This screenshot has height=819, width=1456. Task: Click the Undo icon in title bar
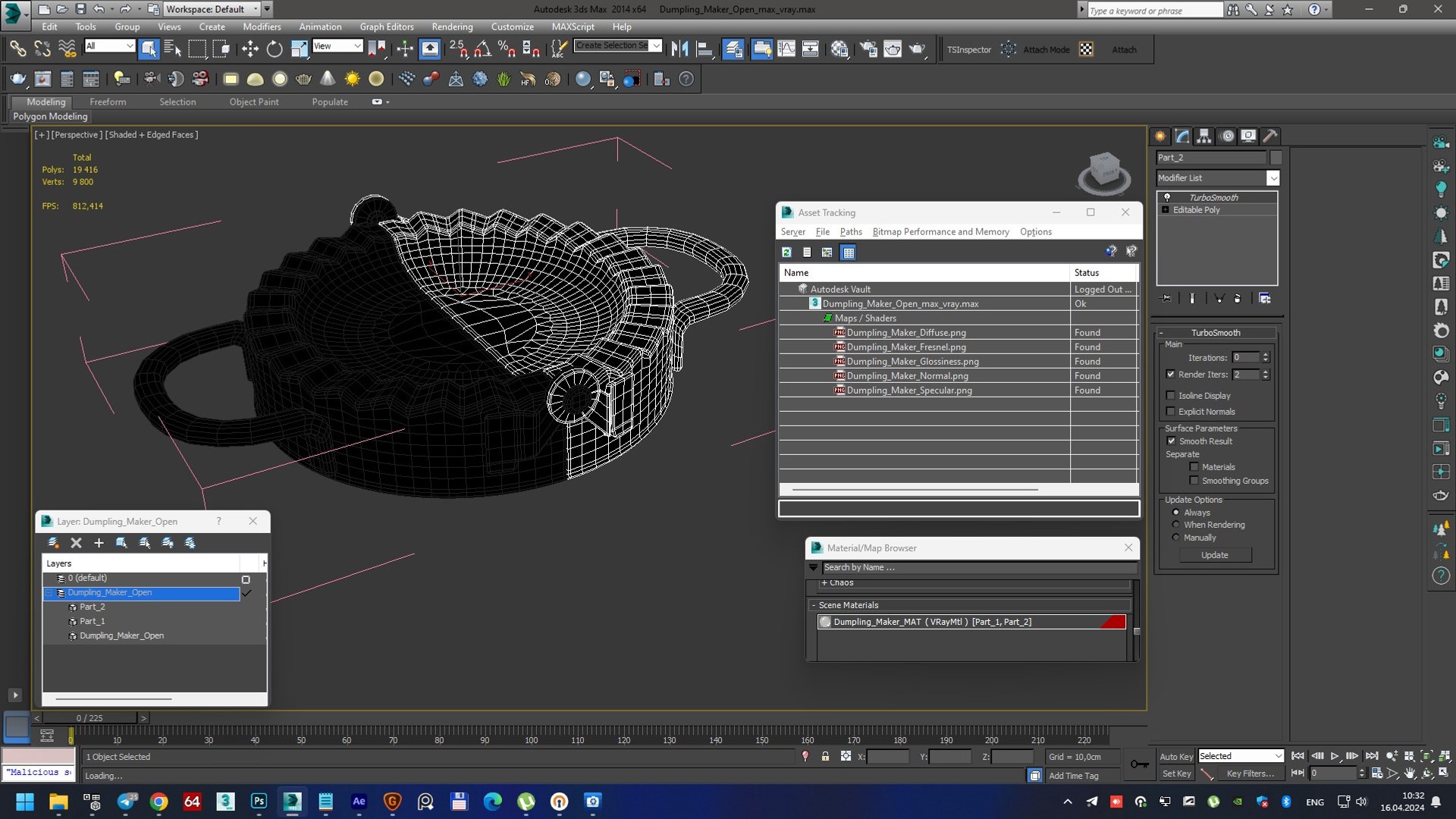[x=99, y=9]
